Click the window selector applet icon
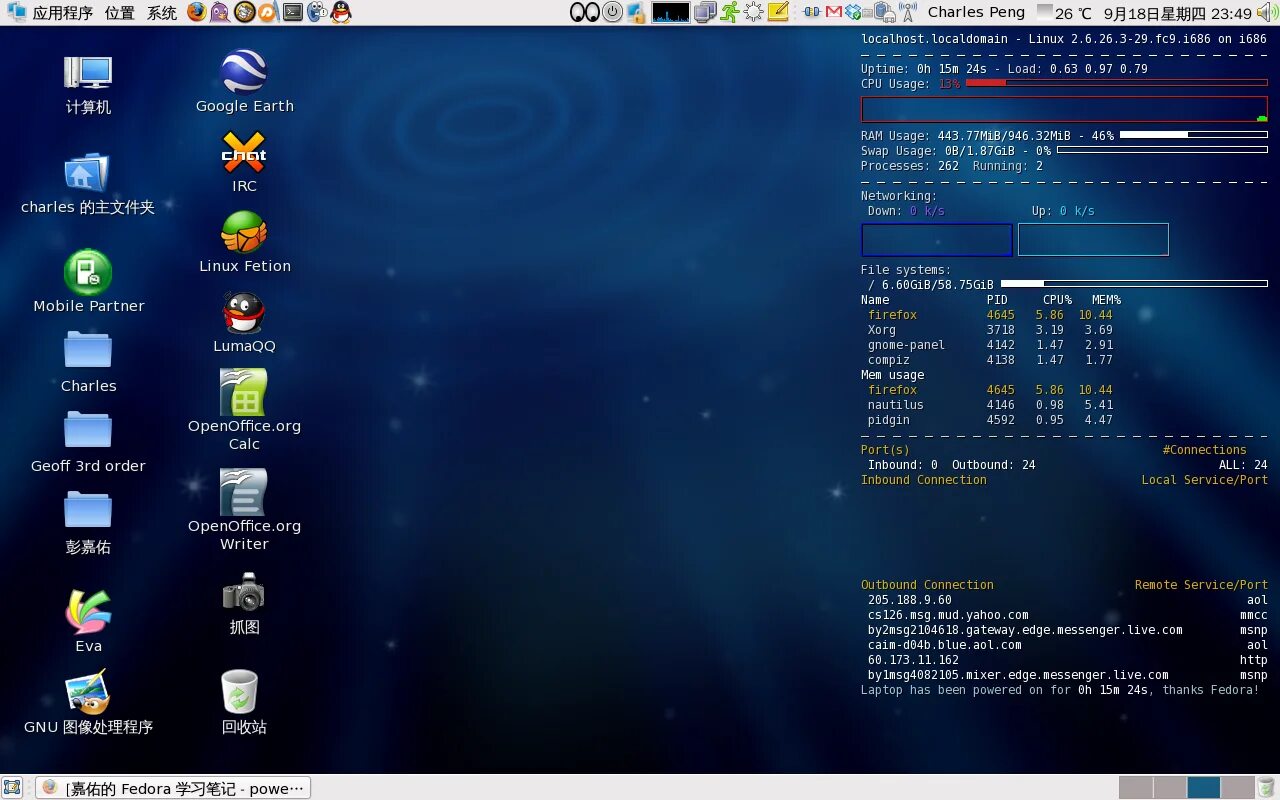This screenshot has height=800, width=1280. click(705, 13)
